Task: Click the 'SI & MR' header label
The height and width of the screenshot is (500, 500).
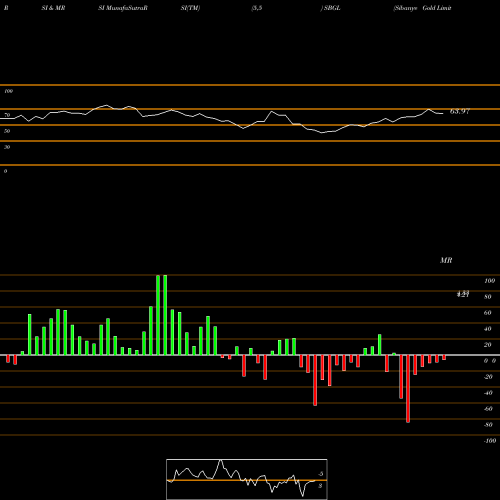Action: coord(53,8)
